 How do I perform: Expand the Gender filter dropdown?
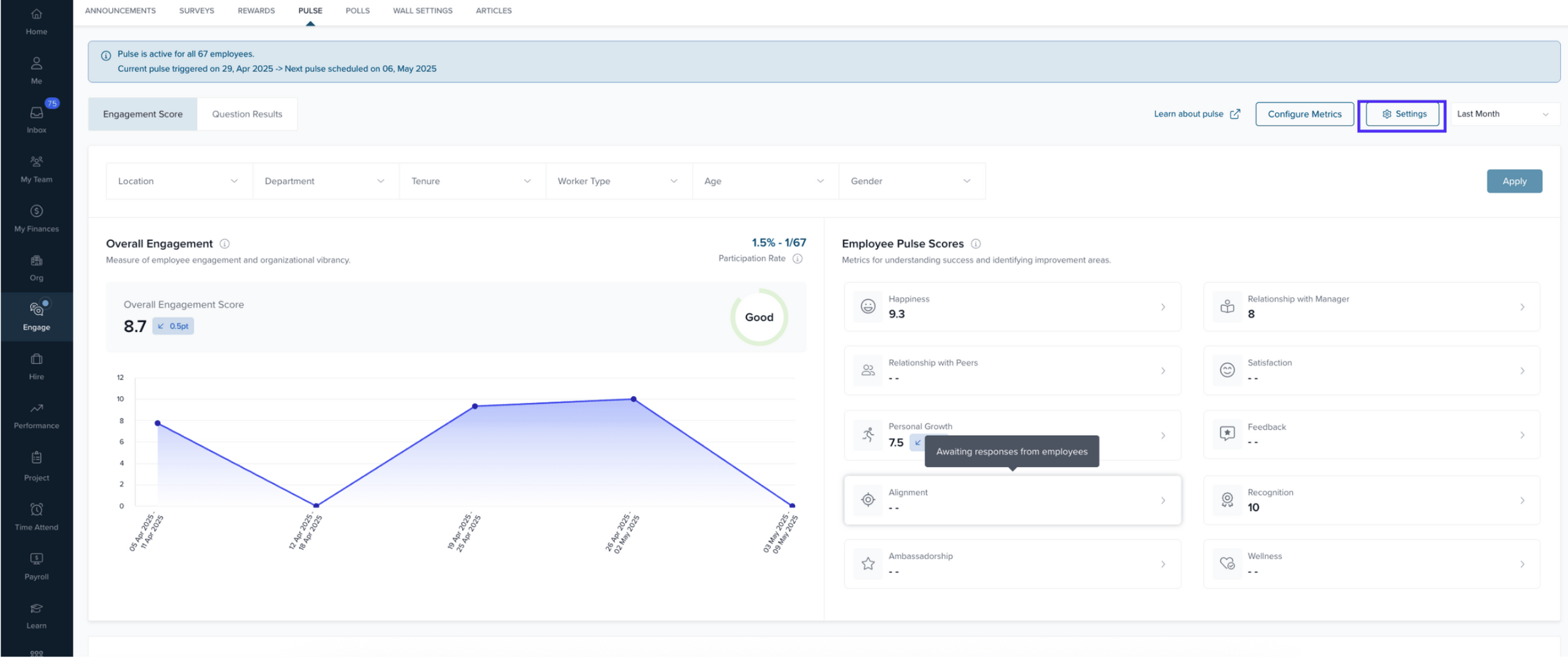pyautogui.click(x=910, y=181)
